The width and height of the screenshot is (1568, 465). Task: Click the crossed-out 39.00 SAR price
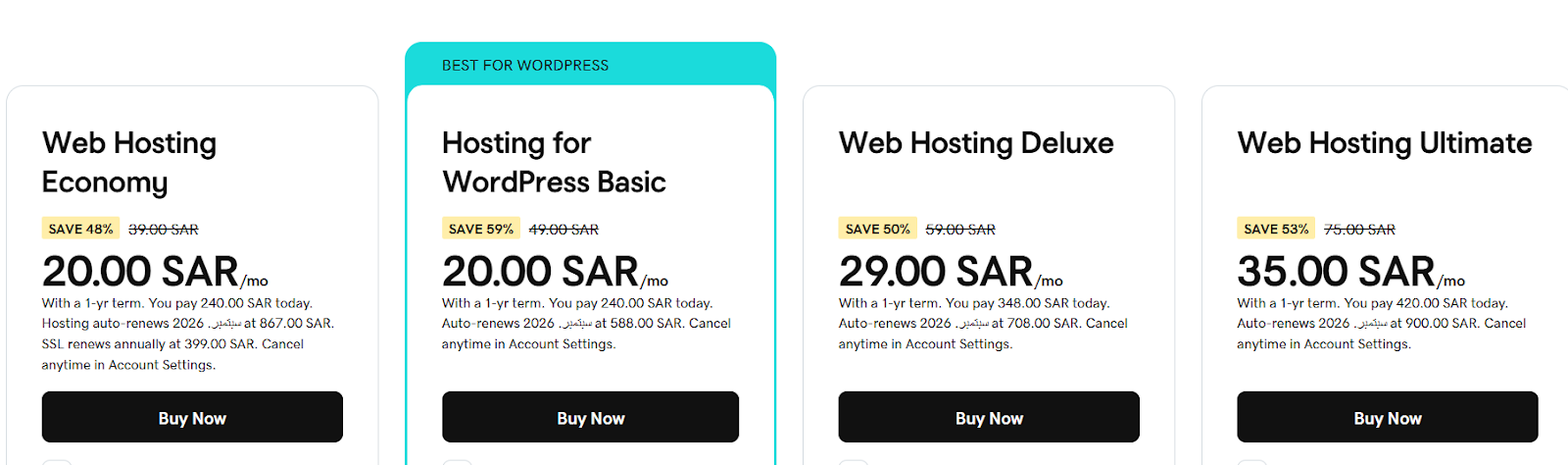[x=164, y=230]
